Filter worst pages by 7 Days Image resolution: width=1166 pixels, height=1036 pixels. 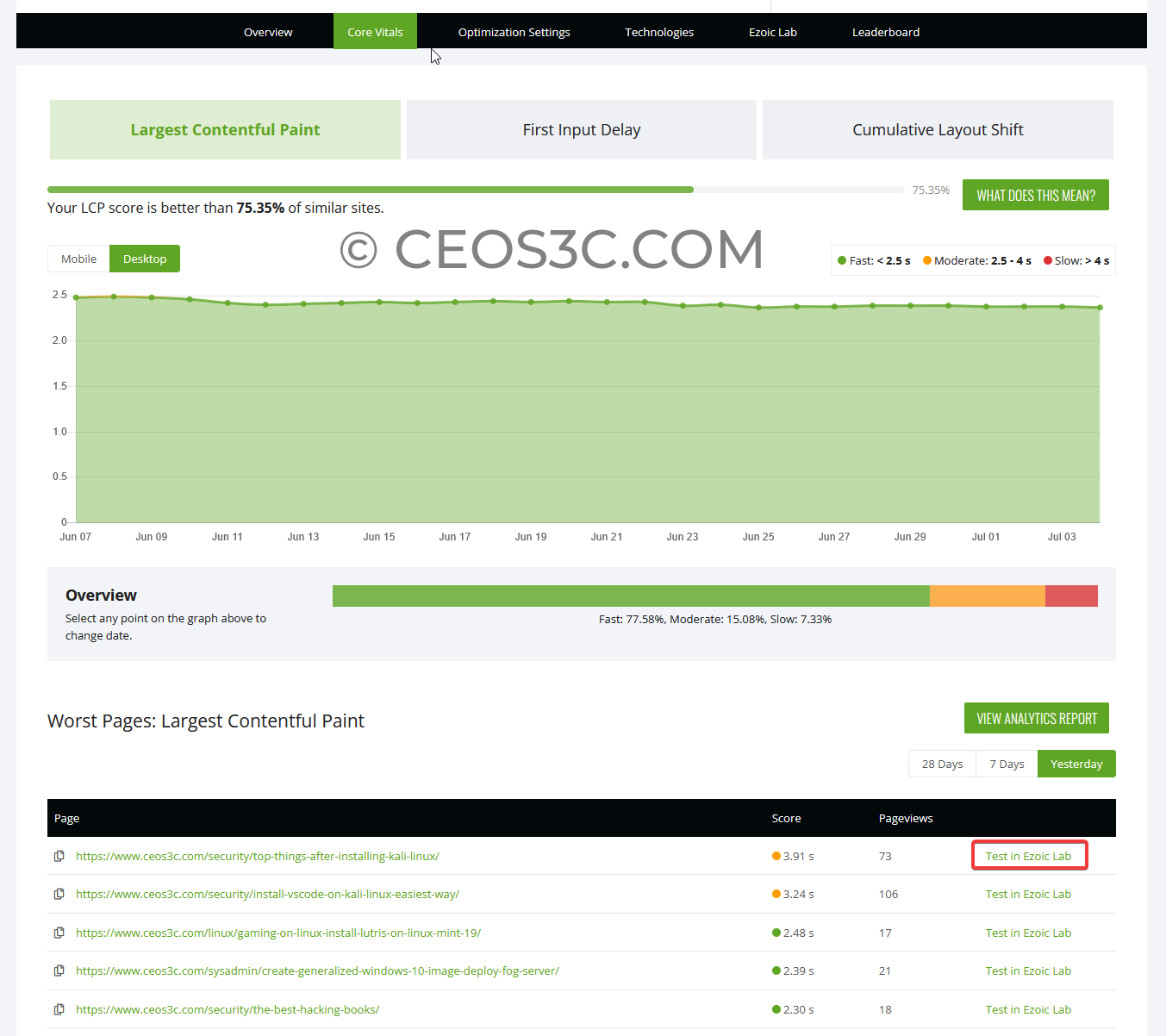pyautogui.click(x=1007, y=764)
